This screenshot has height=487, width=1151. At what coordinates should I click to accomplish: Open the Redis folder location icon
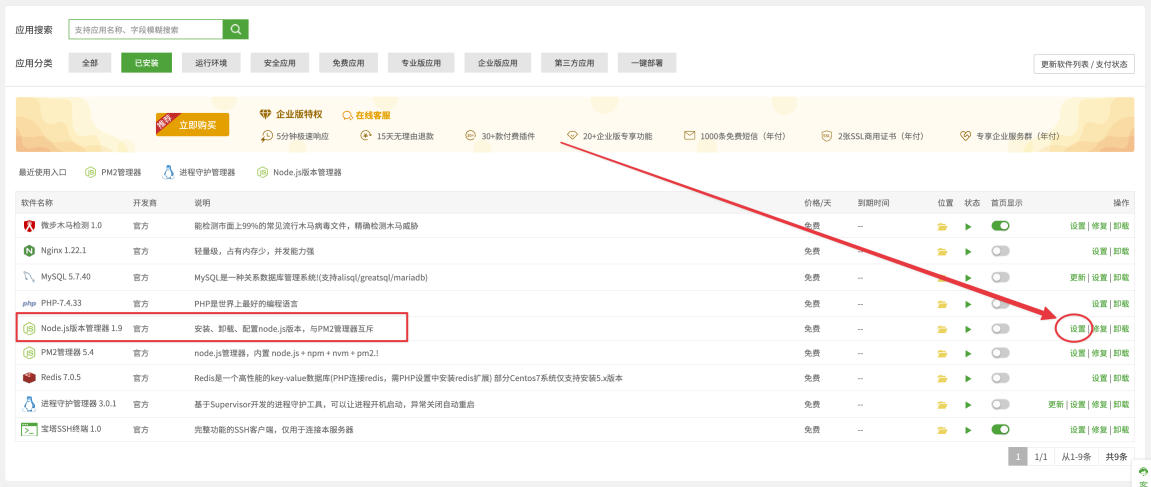[941, 379]
